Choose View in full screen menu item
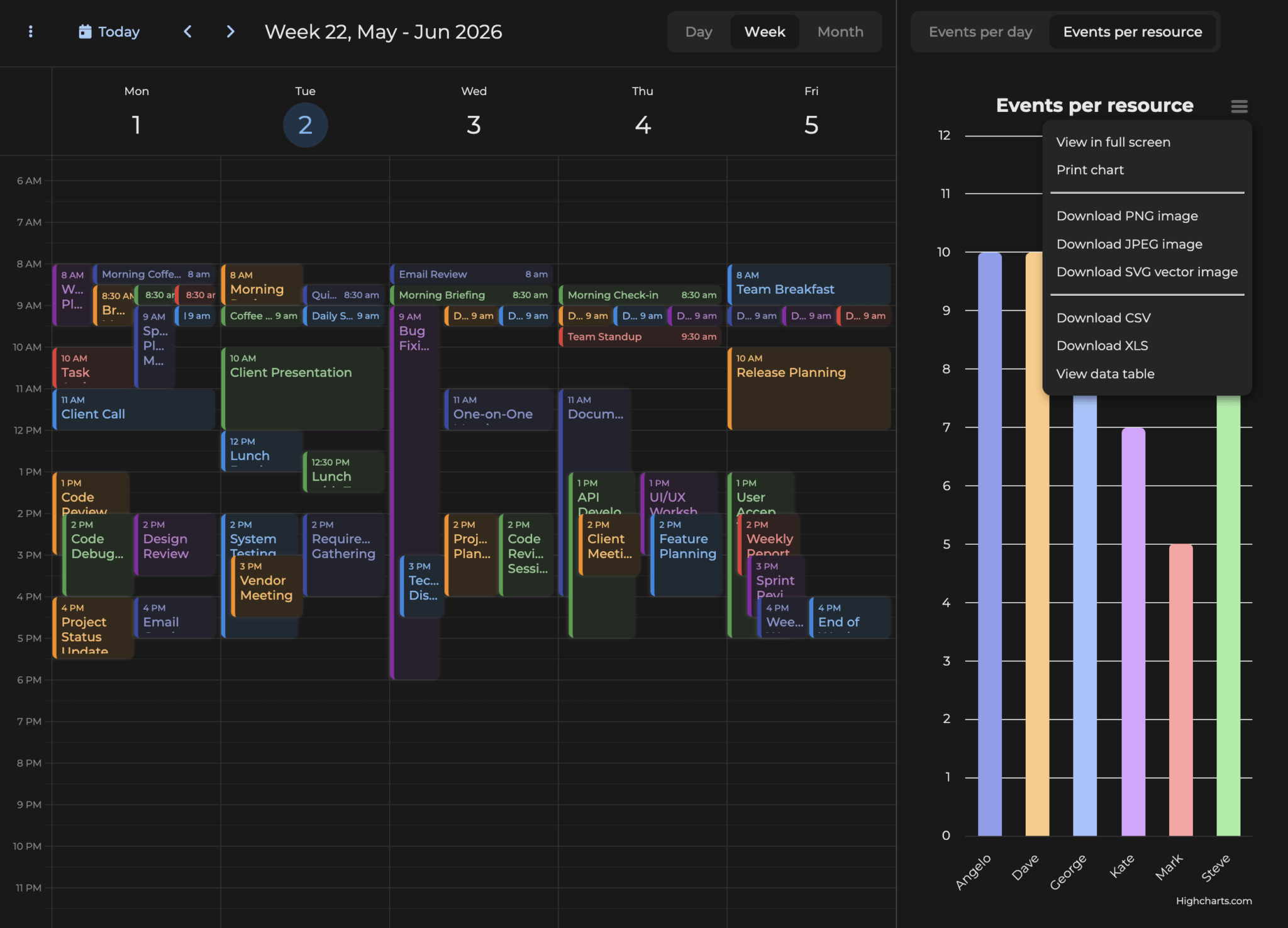The width and height of the screenshot is (1288, 928). pyautogui.click(x=1113, y=142)
